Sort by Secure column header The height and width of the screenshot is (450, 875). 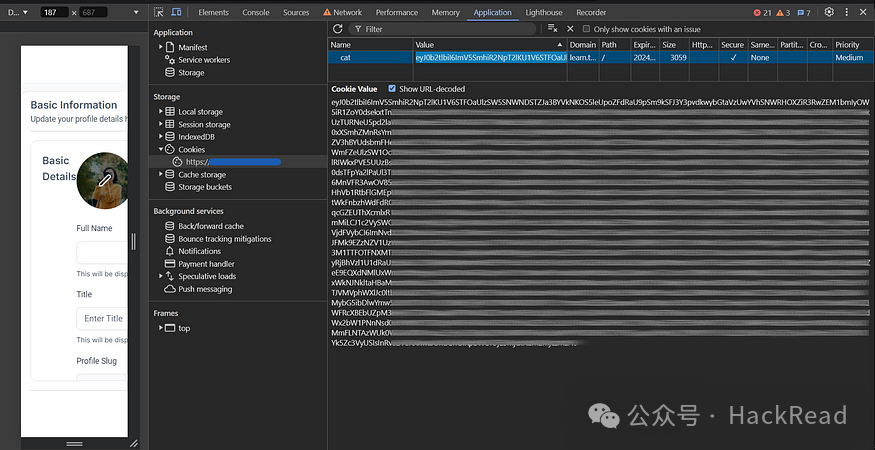733,45
